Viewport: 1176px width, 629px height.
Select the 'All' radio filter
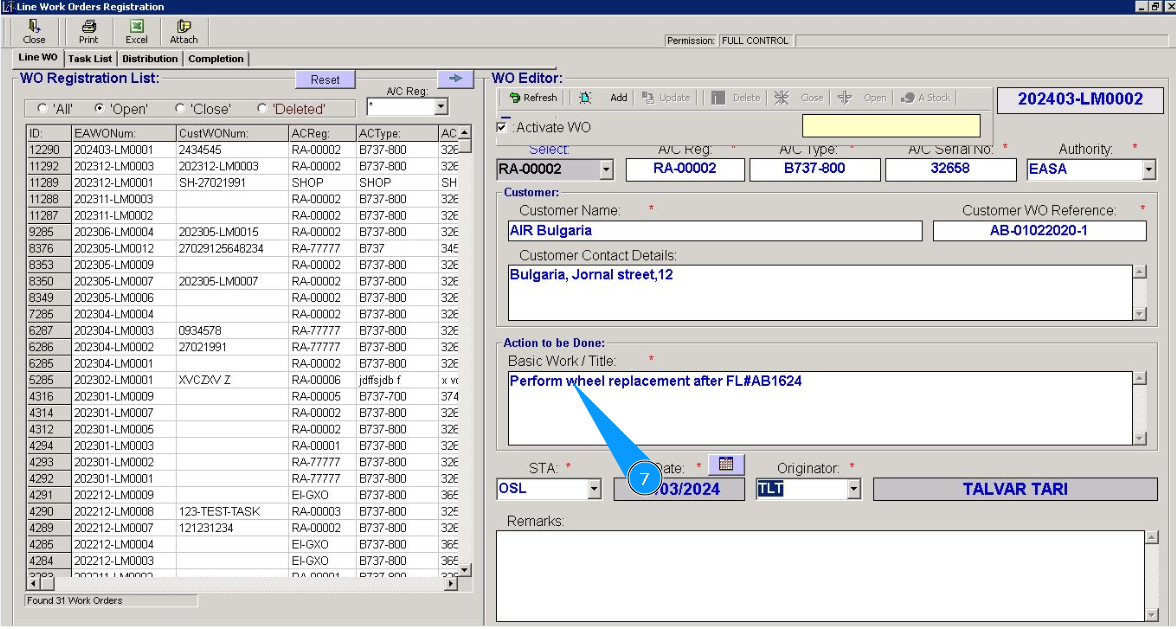click(42, 108)
